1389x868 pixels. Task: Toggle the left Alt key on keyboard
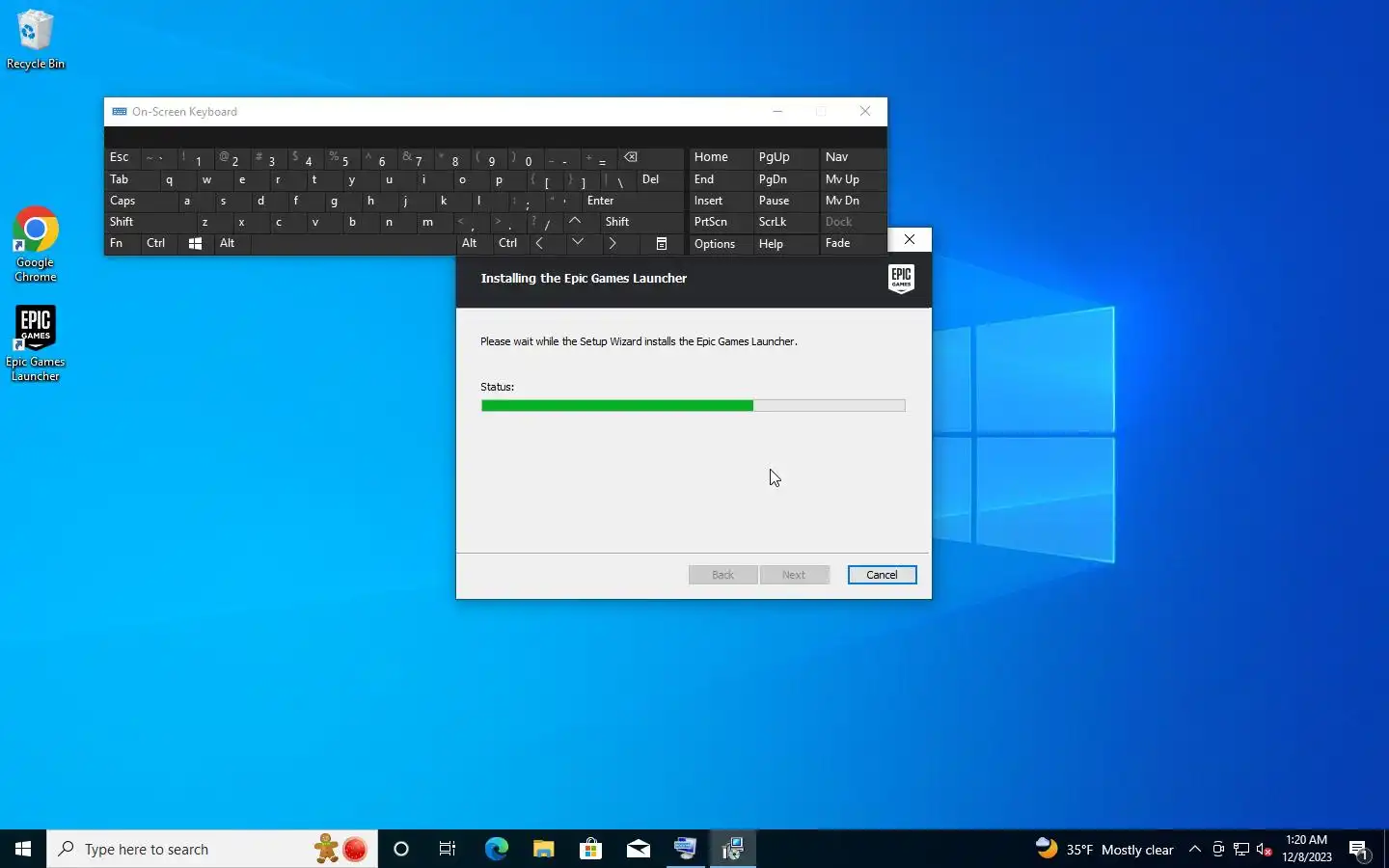click(x=231, y=244)
